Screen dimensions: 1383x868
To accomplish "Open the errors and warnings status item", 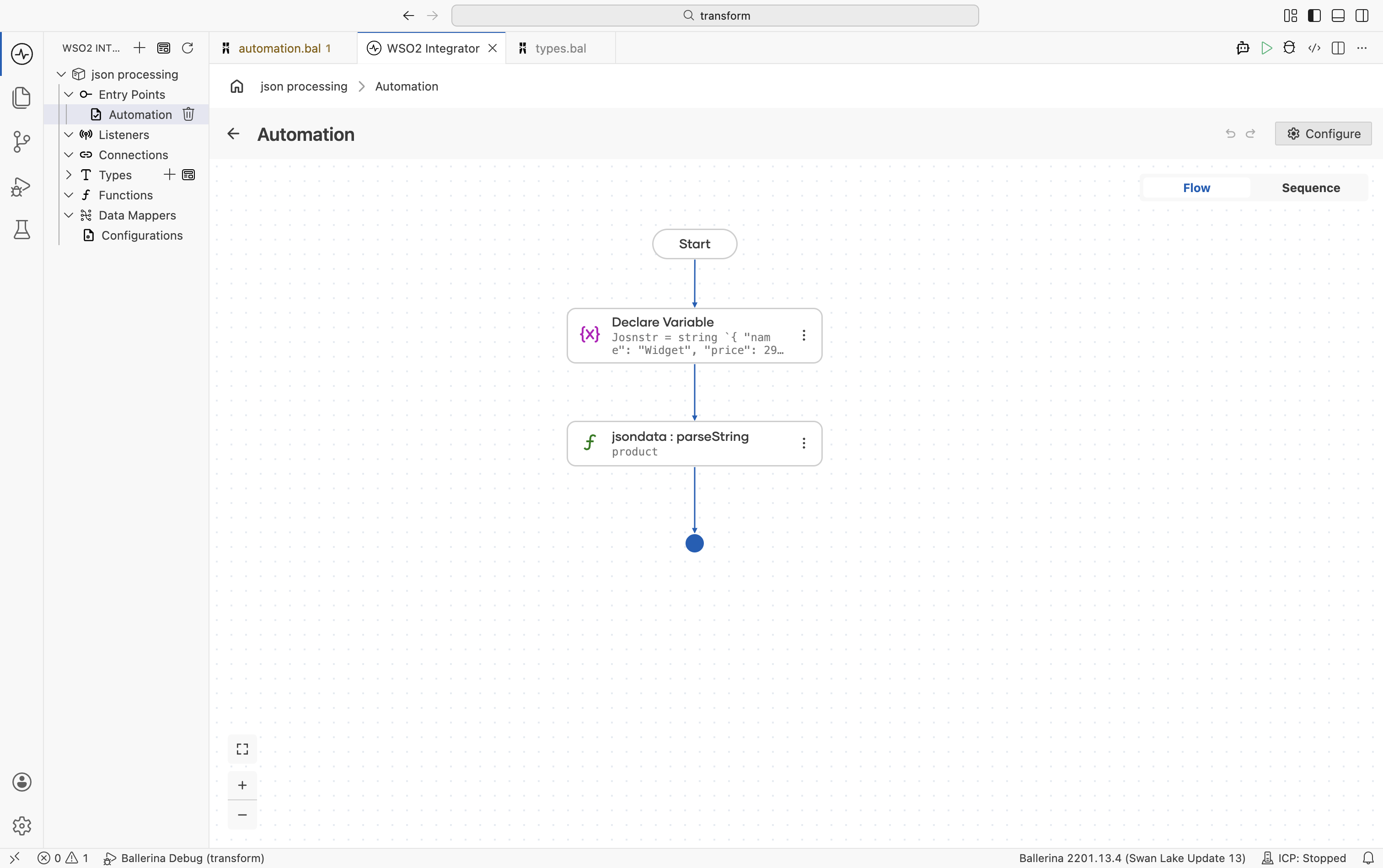I will [63, 858].
